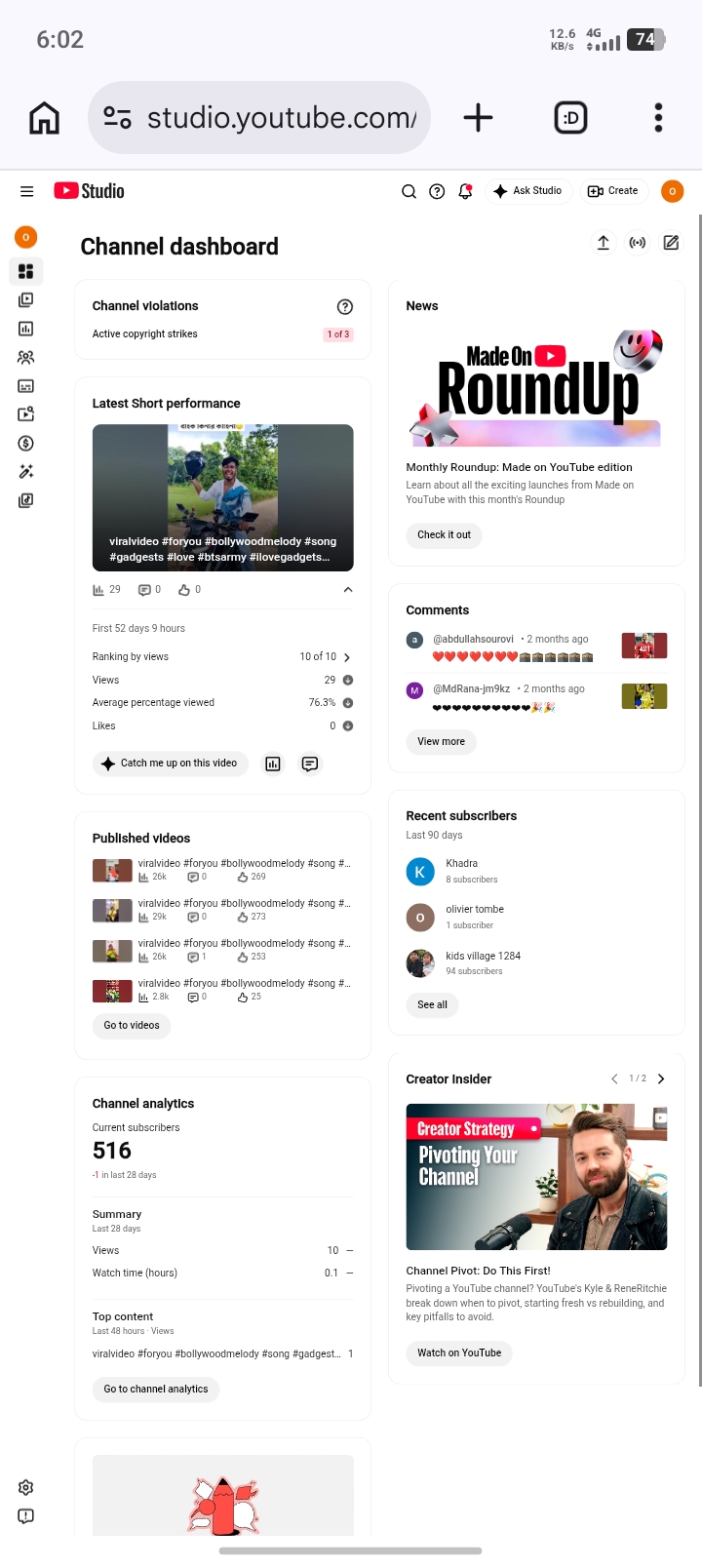Open Analytics in the sidebar
Image resolution: width=702 pixels, height=1568 pixels.
coord(26,329)
